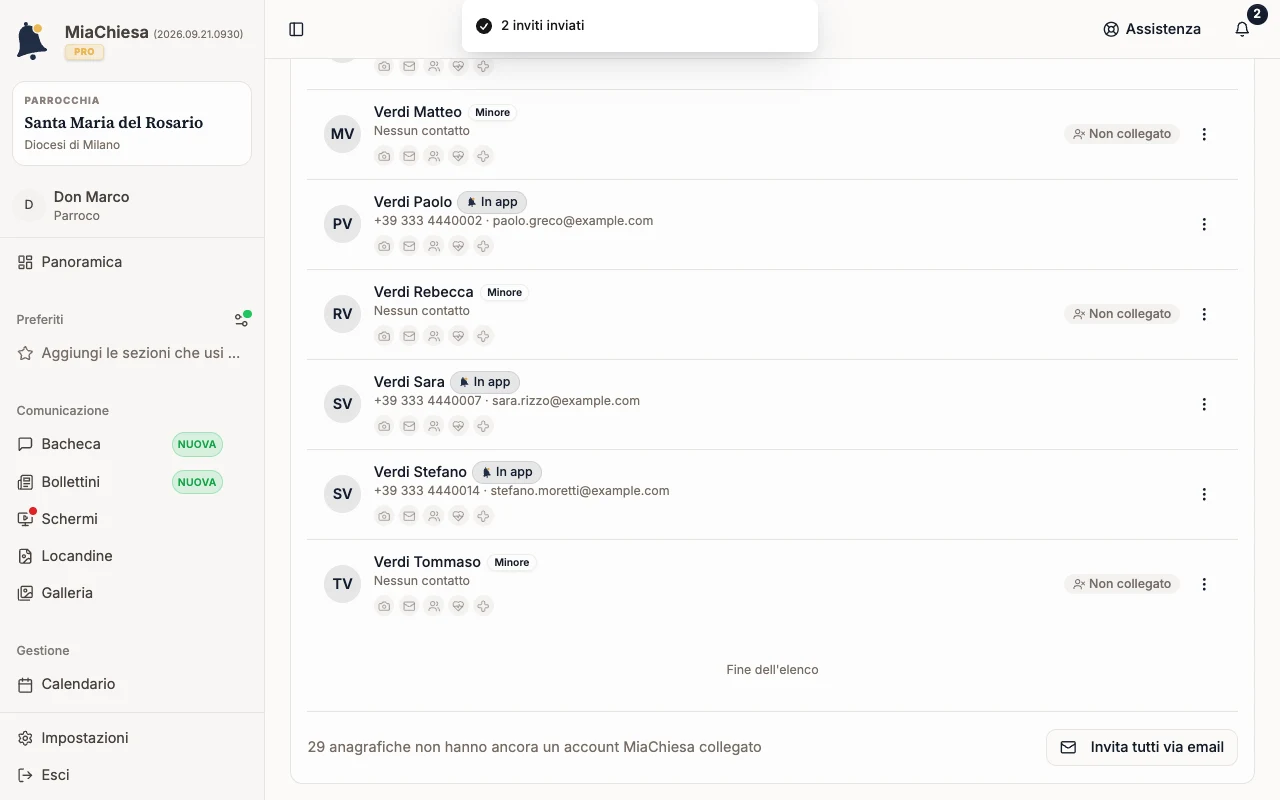Open the three-dot menu for Verdi Matteo
1280x800 pixels.
[1204, 134]
